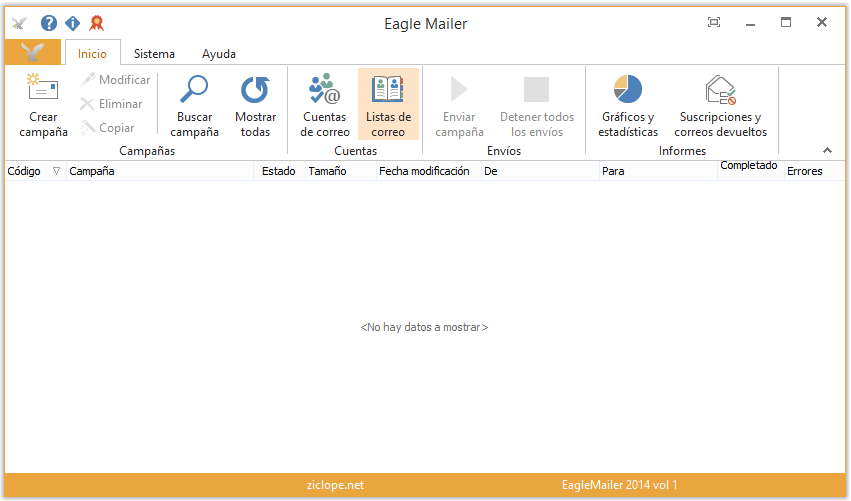Click the help question mark icon
851x501 pixels.
coord(48,23)
